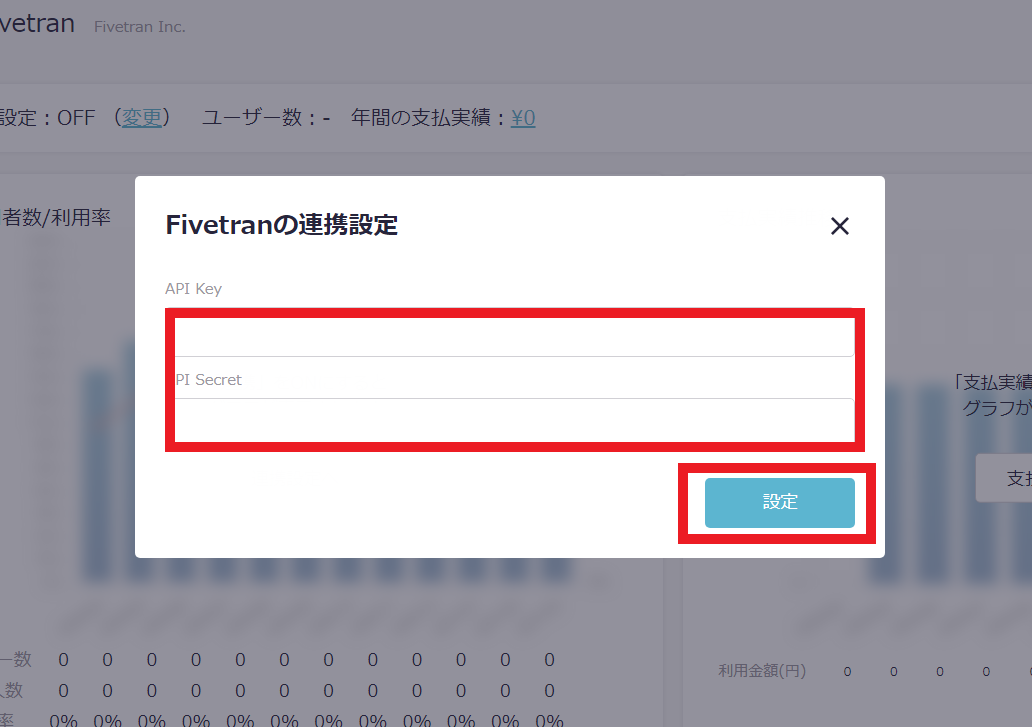Click the API Key field label

click(193, 289)
